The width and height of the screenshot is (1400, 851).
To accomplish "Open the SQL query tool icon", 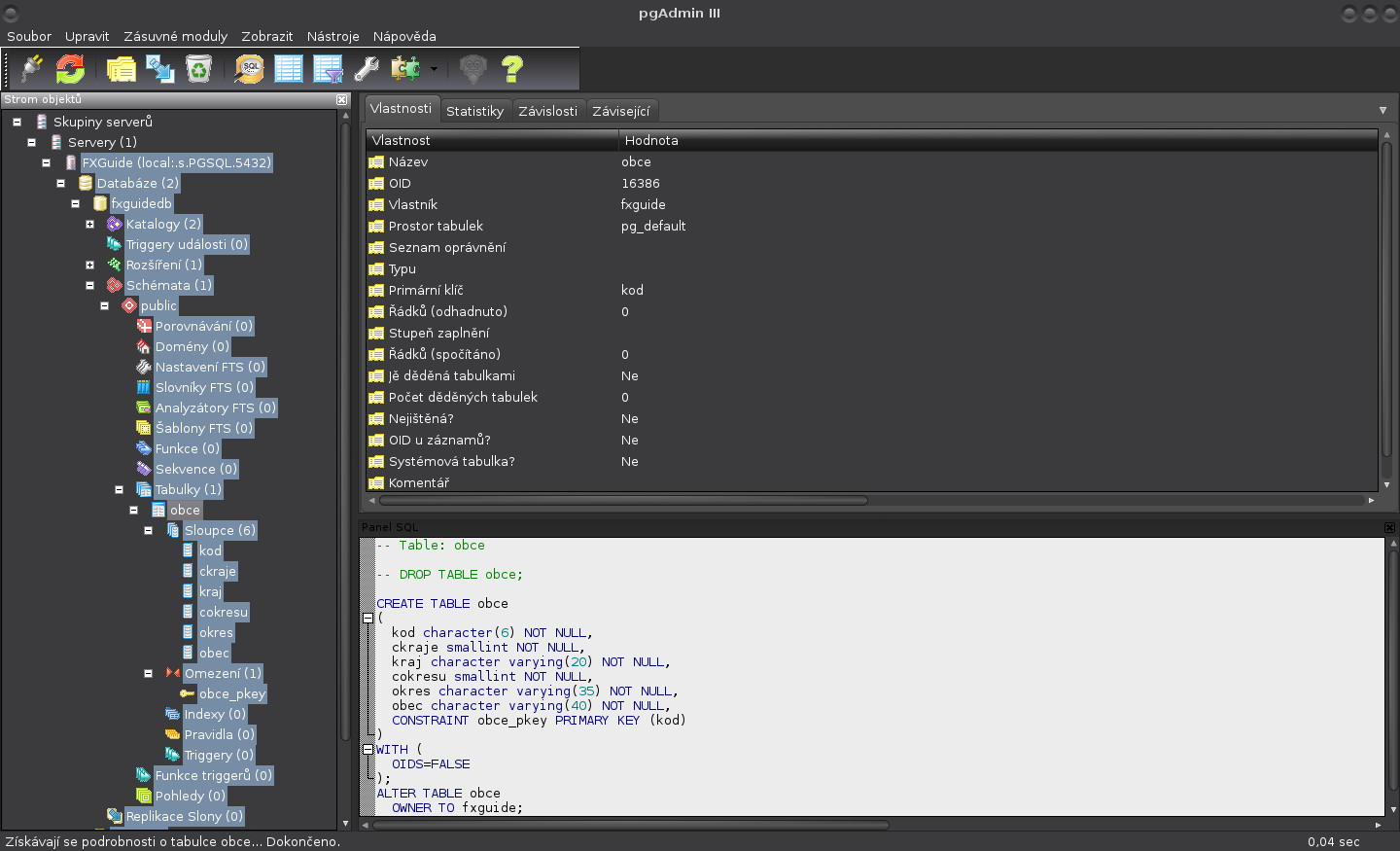I will (250, 69).
